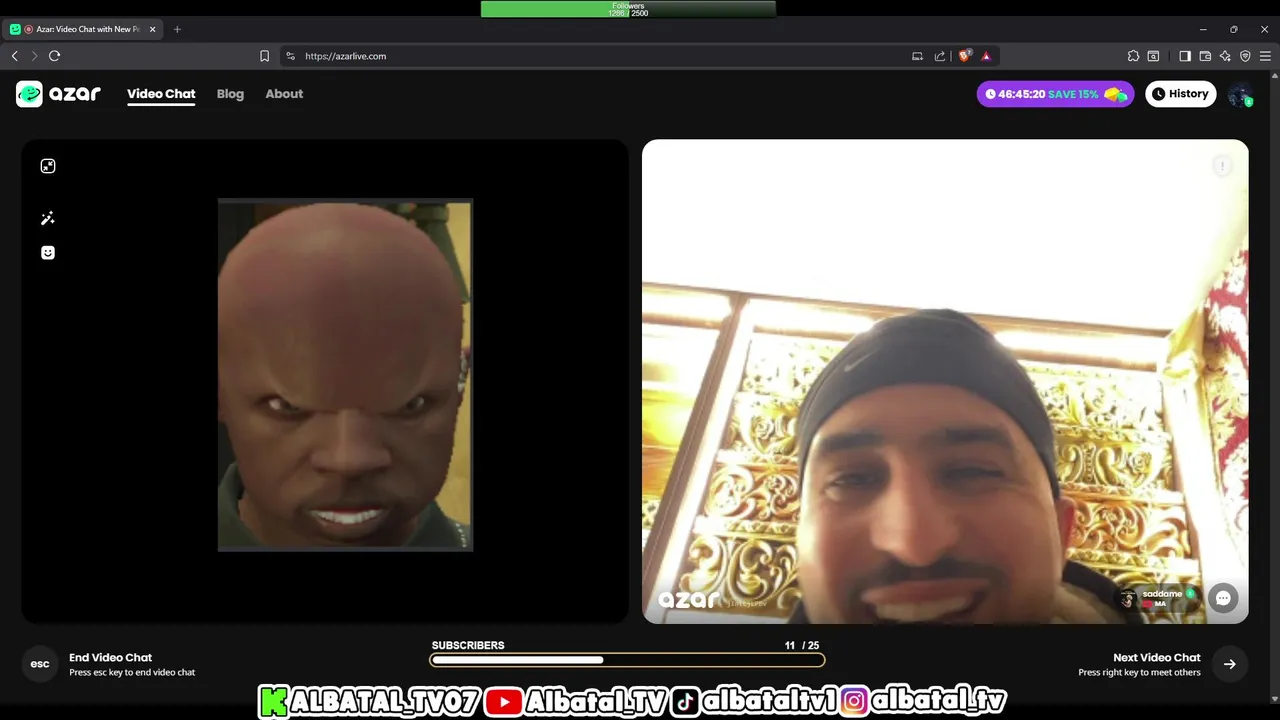
Task: Click the Next Video Chat arrow
Action: click(x=1230, y=664)
